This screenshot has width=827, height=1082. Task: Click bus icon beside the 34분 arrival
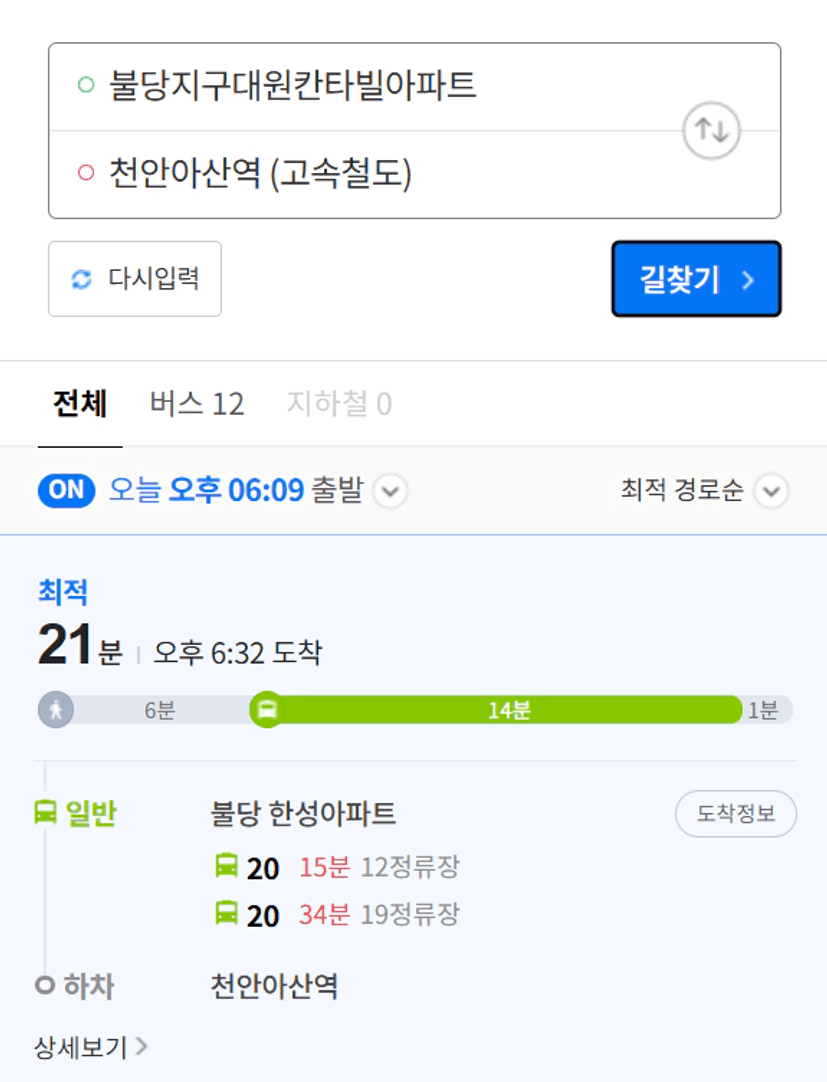point(226,913)
